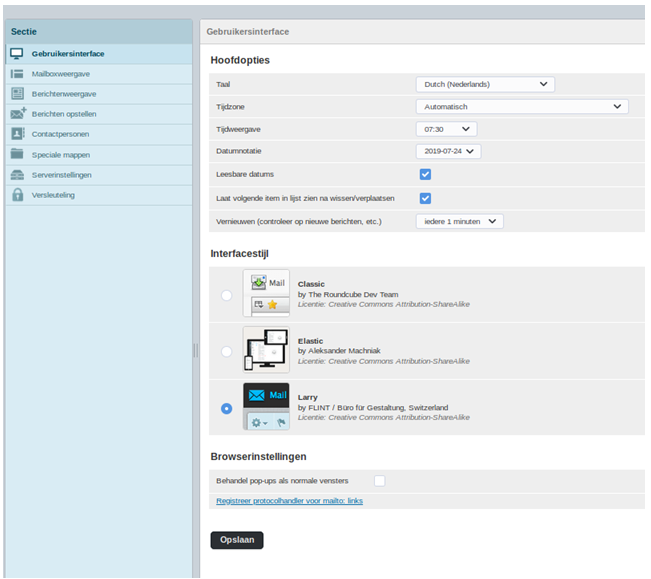Select the Classic interface style radio button
The image size is (651, 579).
226,295
